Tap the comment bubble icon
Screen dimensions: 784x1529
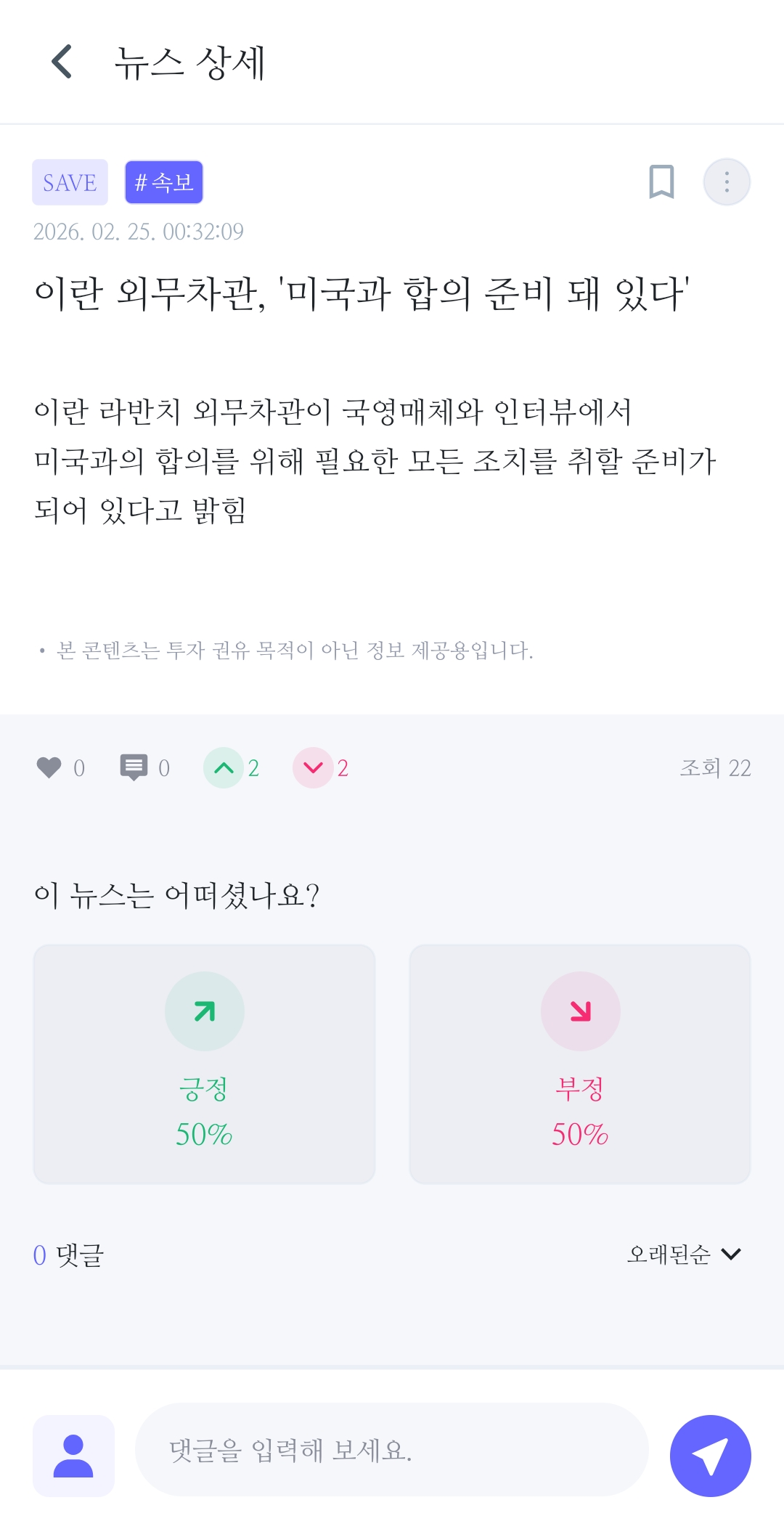pyautogui.click(x=134, y=767)
